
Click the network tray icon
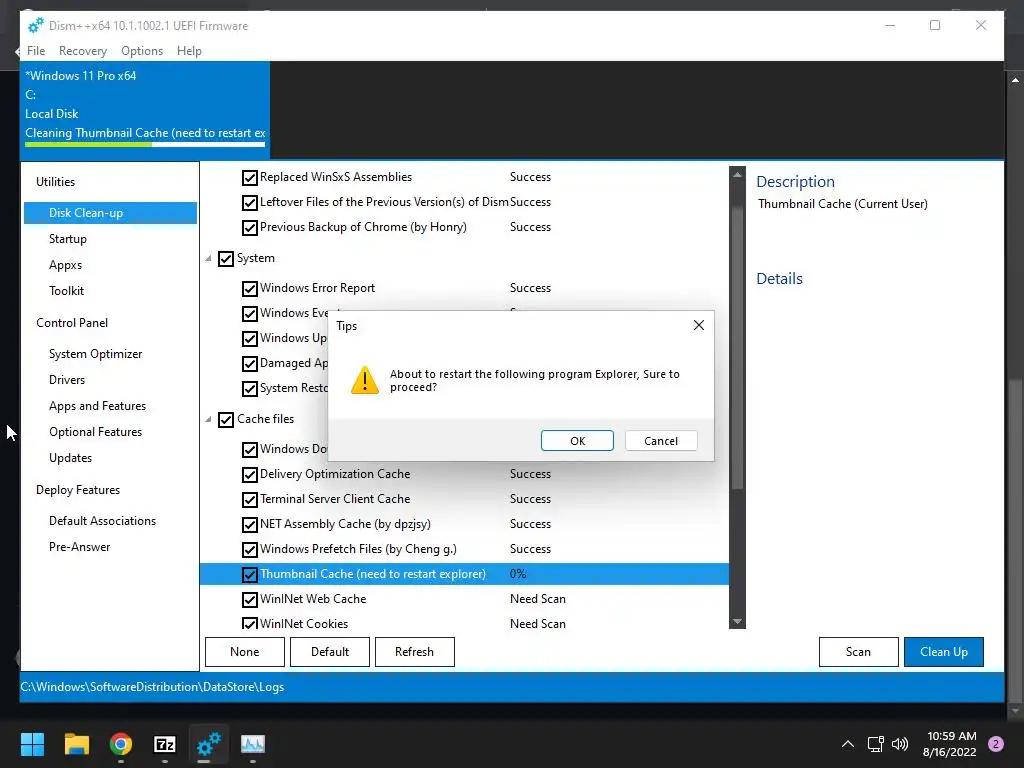click(875, 744)
